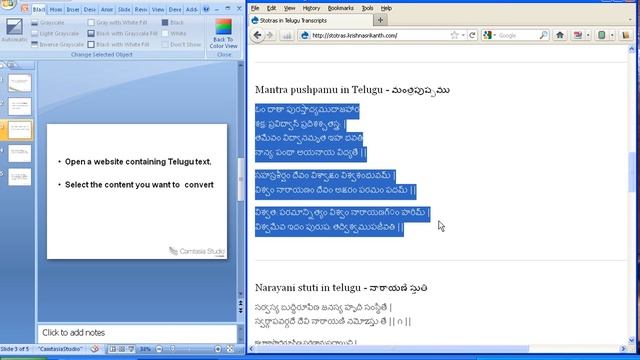Image resolution: width=640 pixels, height=360 pixels.
Task: Open the URL history dropdown arrow
Action: (x=463, y=36)
